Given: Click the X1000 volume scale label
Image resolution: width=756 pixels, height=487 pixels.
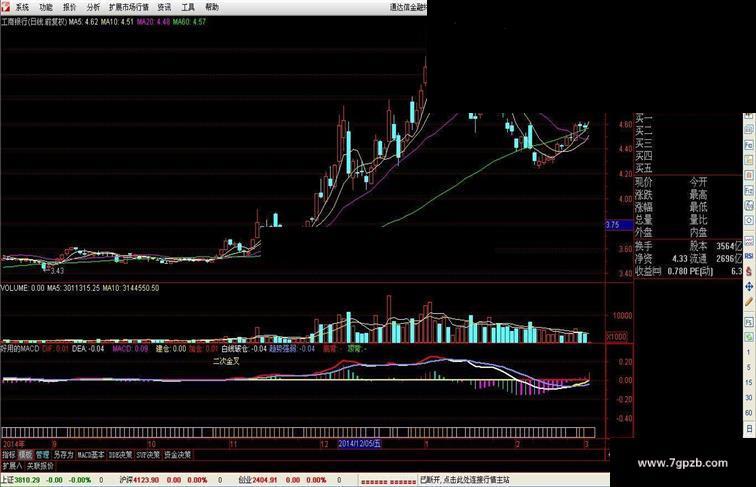Looking at the screenshot, I should point(617,336).
